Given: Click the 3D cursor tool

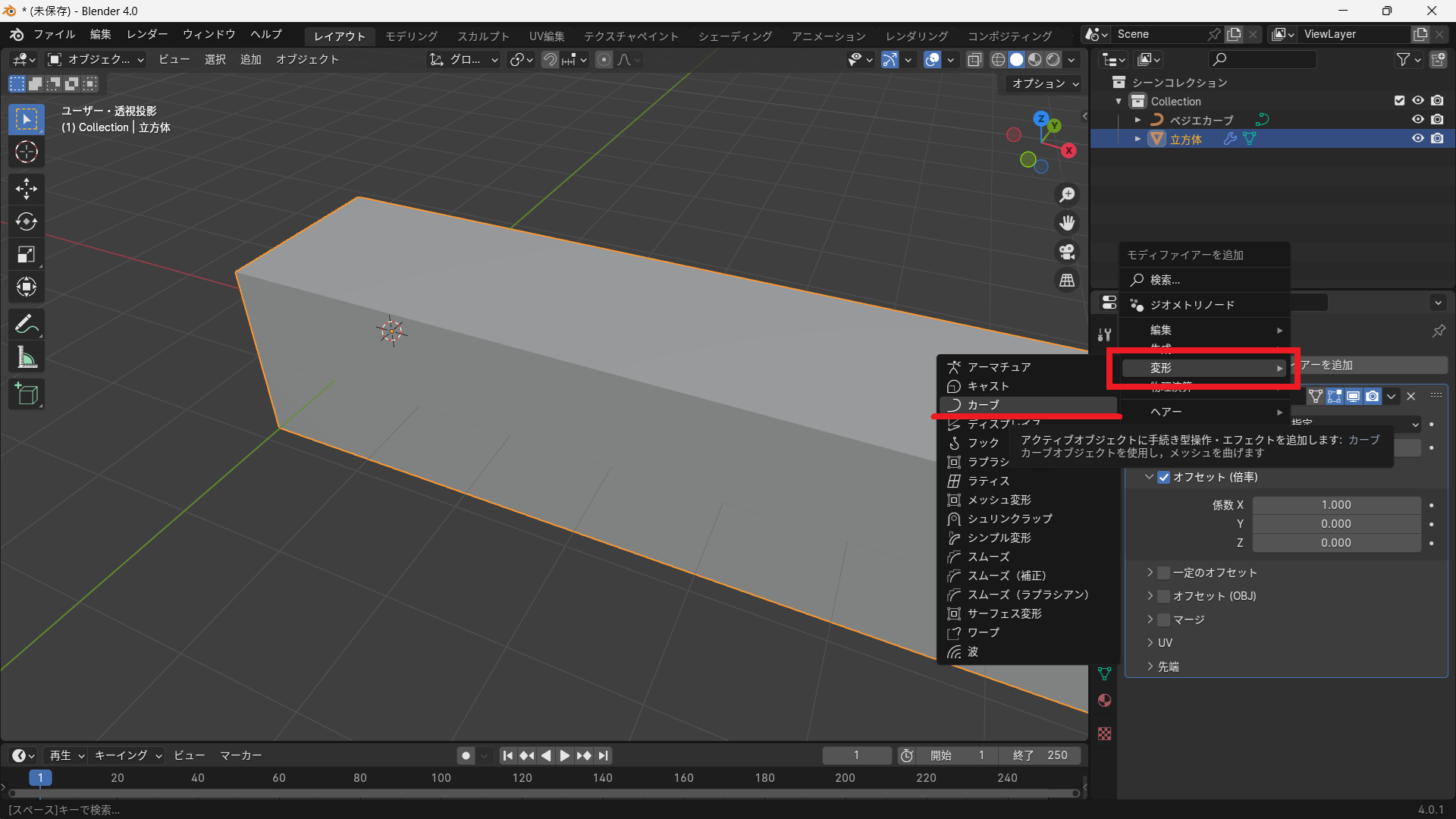Looking at the screenshot, I should pyautogui.click(x=27, y=152).
